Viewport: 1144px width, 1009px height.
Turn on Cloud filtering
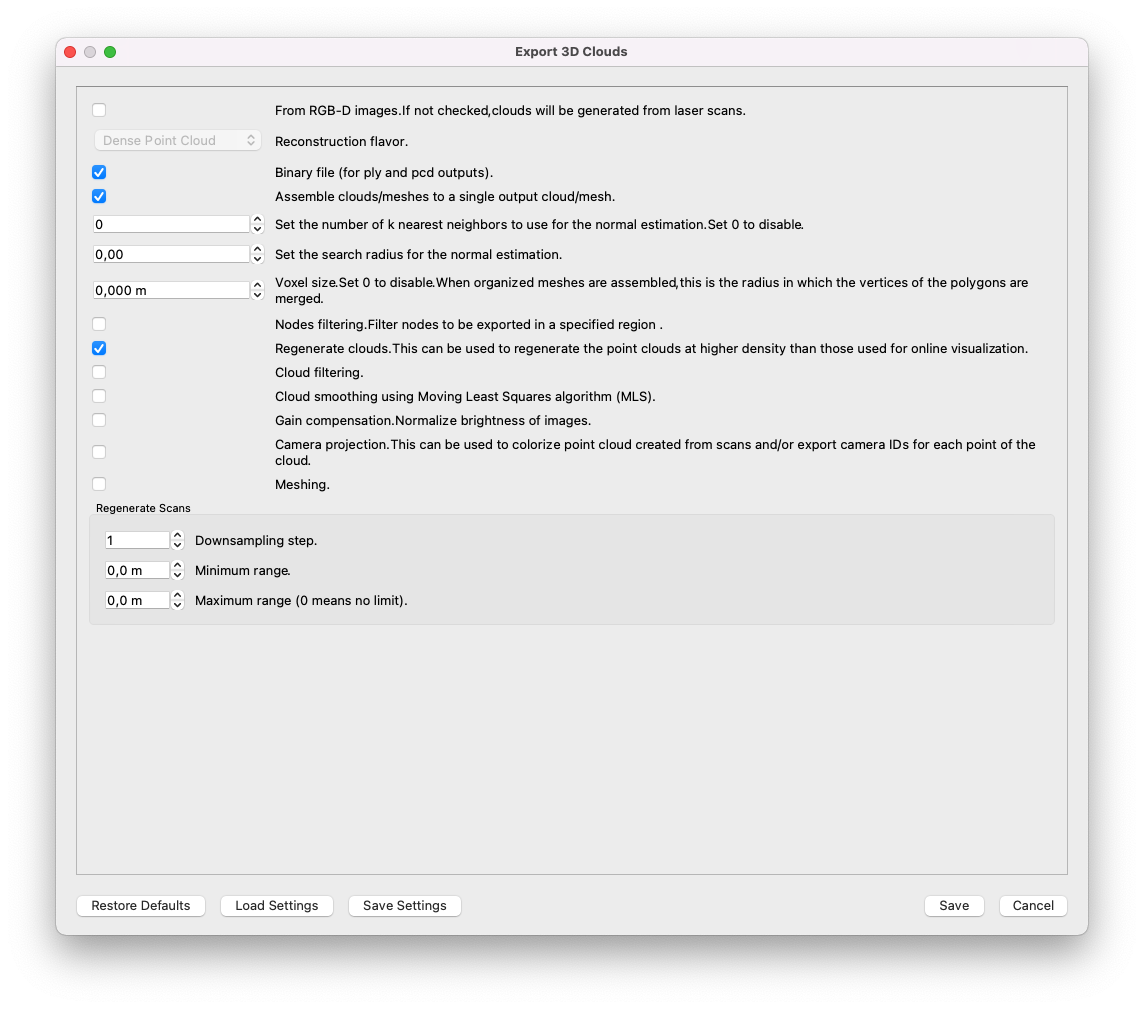(99, 372)
